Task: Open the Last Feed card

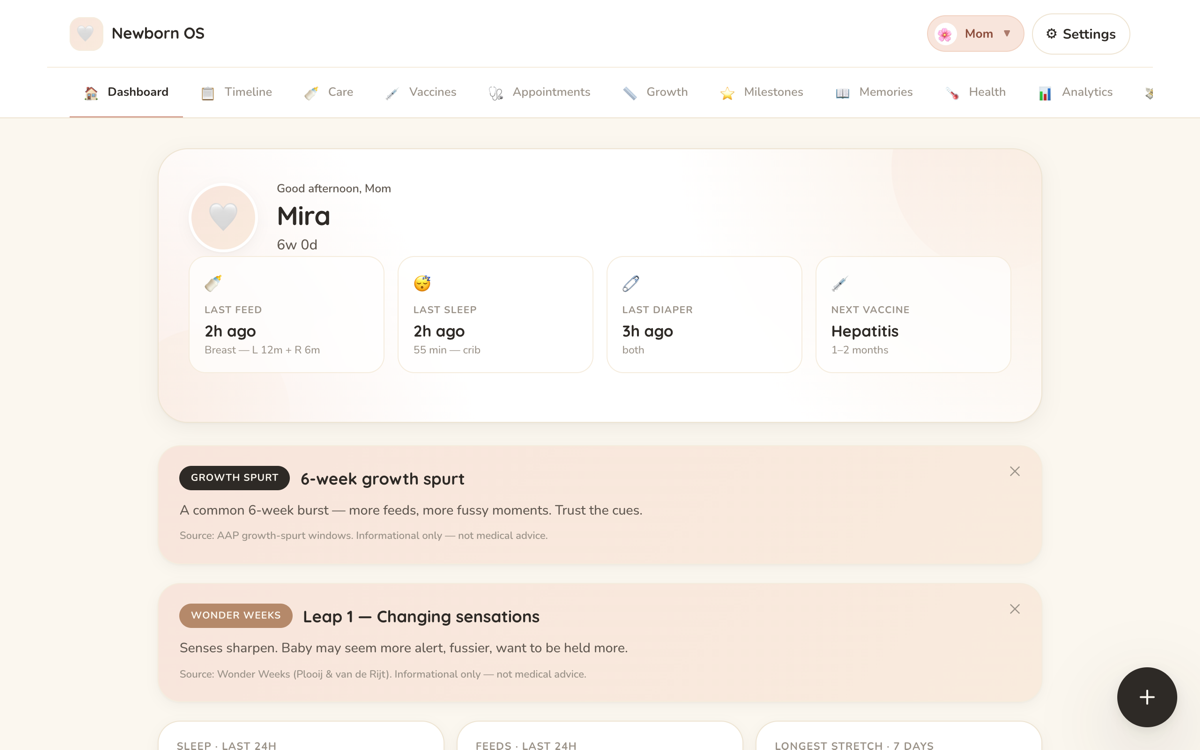Action: click(287, 315)
